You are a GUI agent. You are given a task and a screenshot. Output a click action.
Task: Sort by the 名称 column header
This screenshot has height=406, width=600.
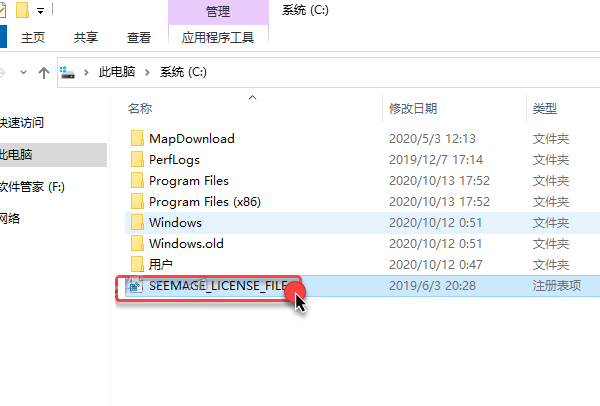coord(140,109)
